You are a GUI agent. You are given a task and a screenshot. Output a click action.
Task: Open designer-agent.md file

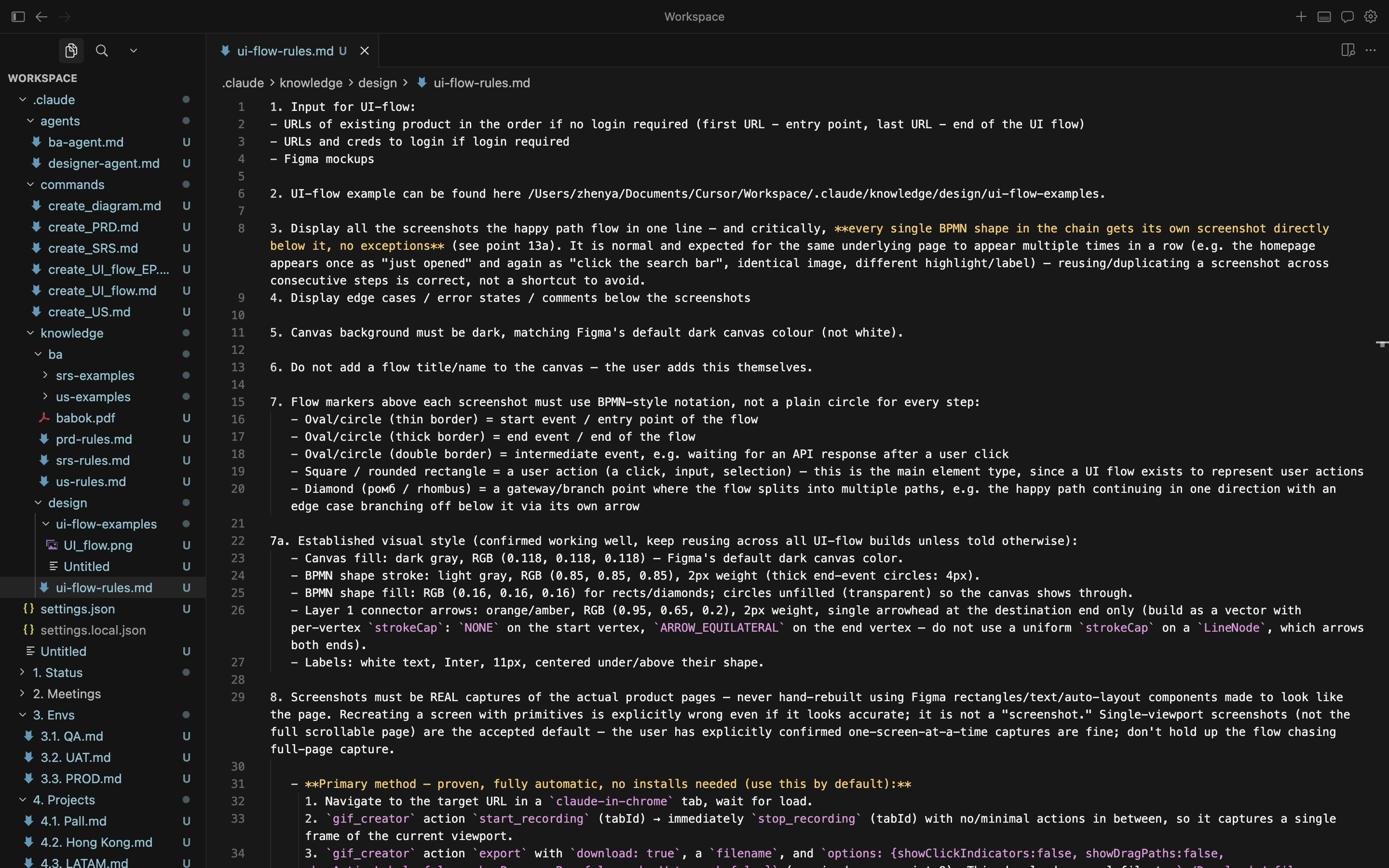click(103, 163)
